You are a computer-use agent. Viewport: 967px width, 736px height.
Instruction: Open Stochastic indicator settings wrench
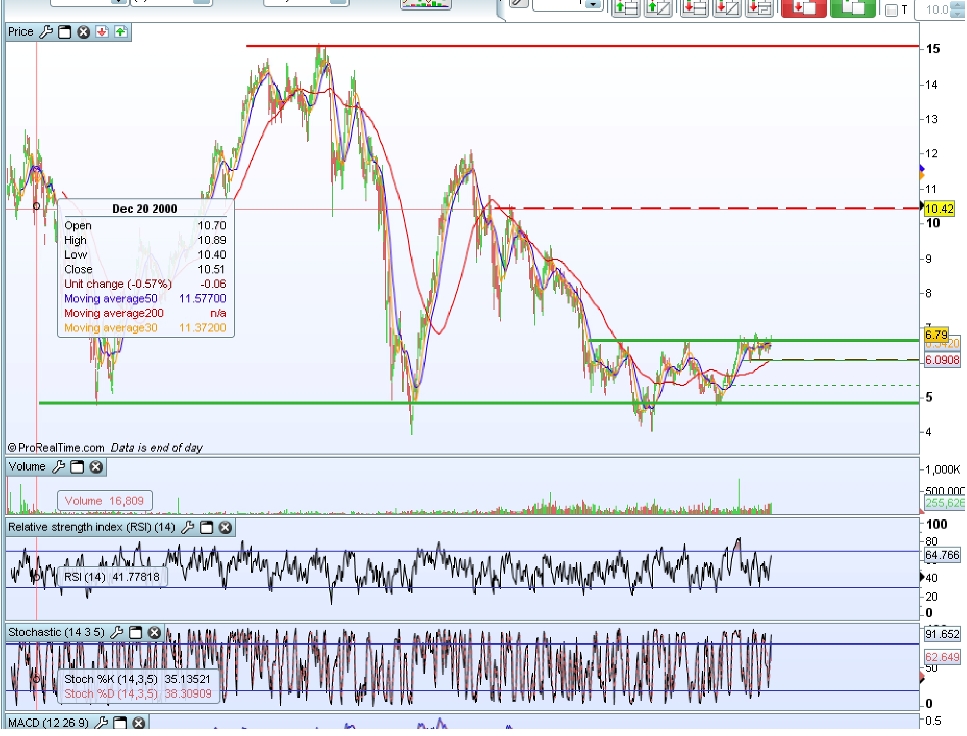coord(117,632)
